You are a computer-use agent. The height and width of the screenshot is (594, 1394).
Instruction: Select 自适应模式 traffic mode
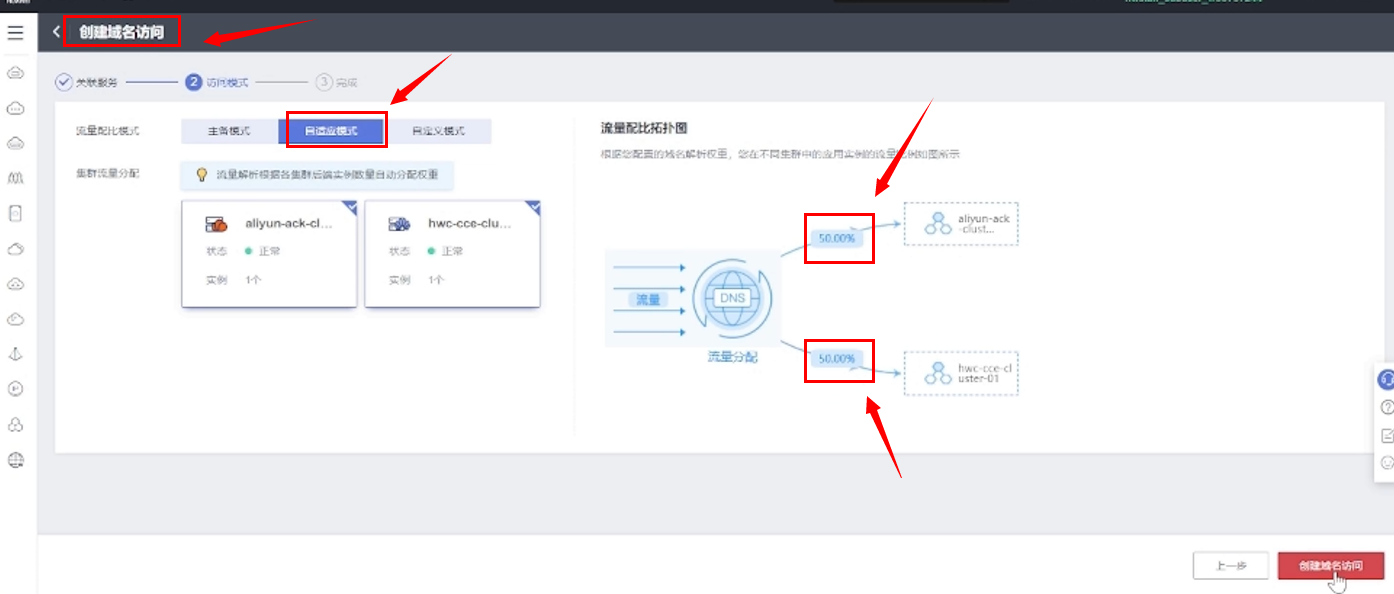[331, 131]
